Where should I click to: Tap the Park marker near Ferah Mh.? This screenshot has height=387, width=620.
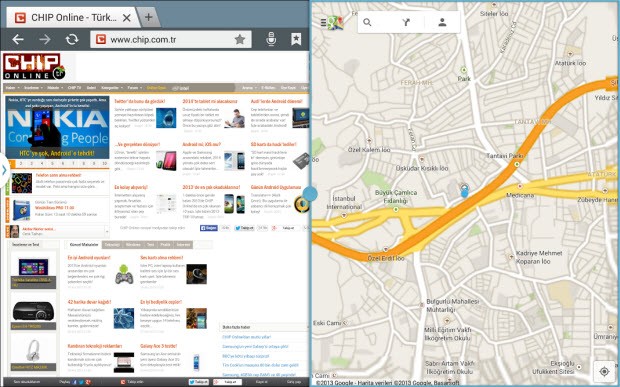(464, 70)
